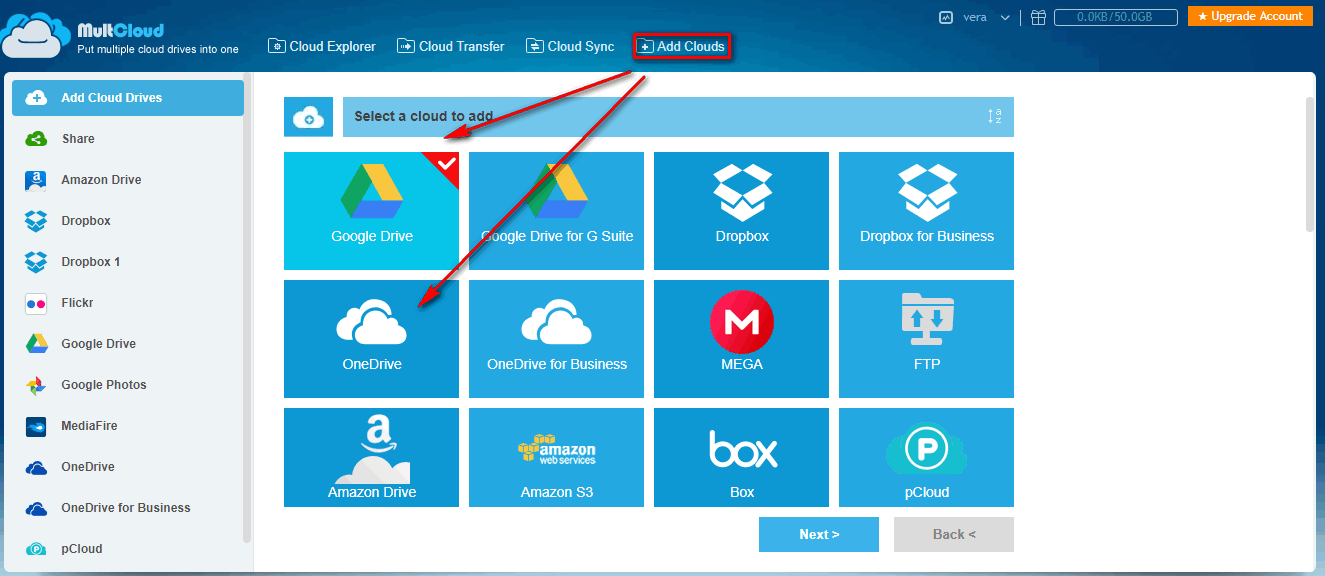The image size is (1325, 576).
Task: Open Cloud Explorer tab
Action: click(x=321, y=46)
